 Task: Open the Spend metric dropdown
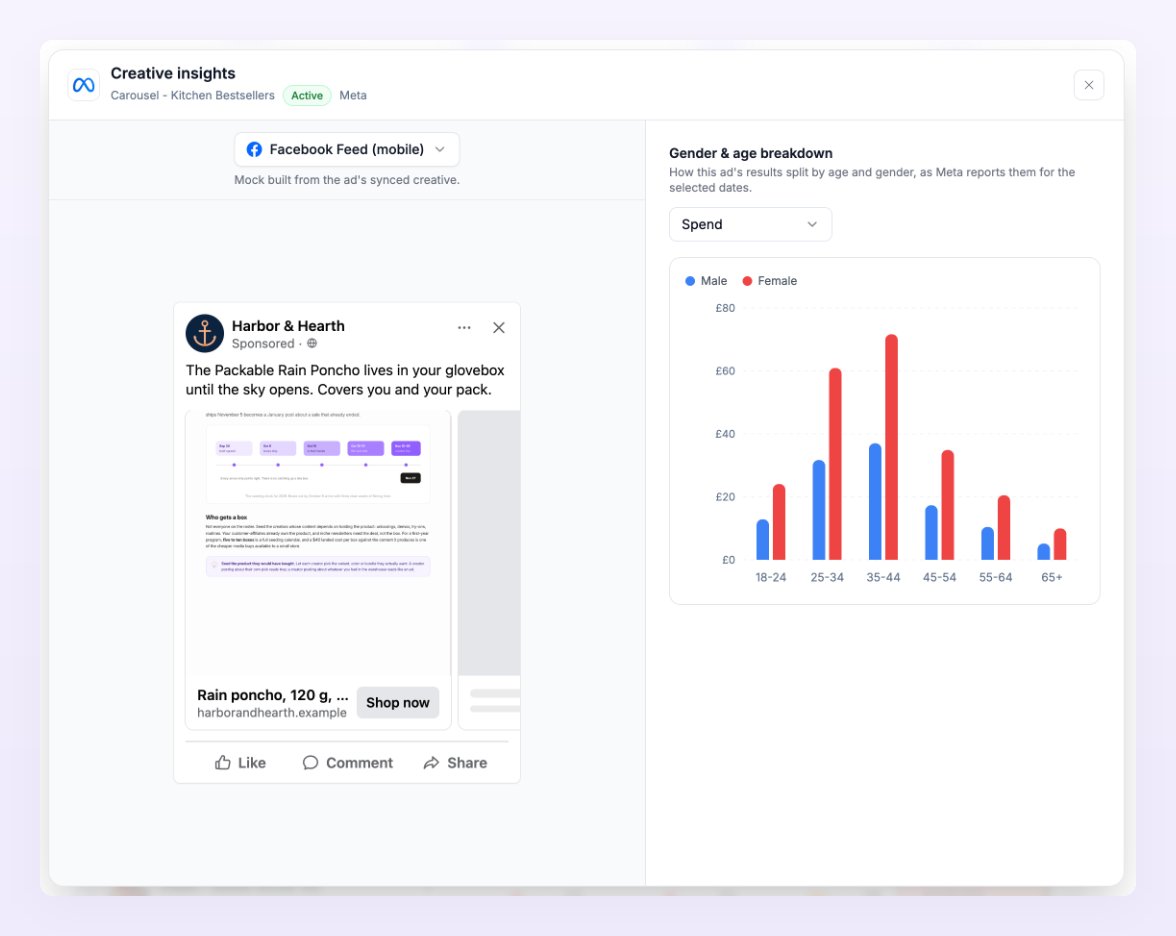(x=750, y=224)
